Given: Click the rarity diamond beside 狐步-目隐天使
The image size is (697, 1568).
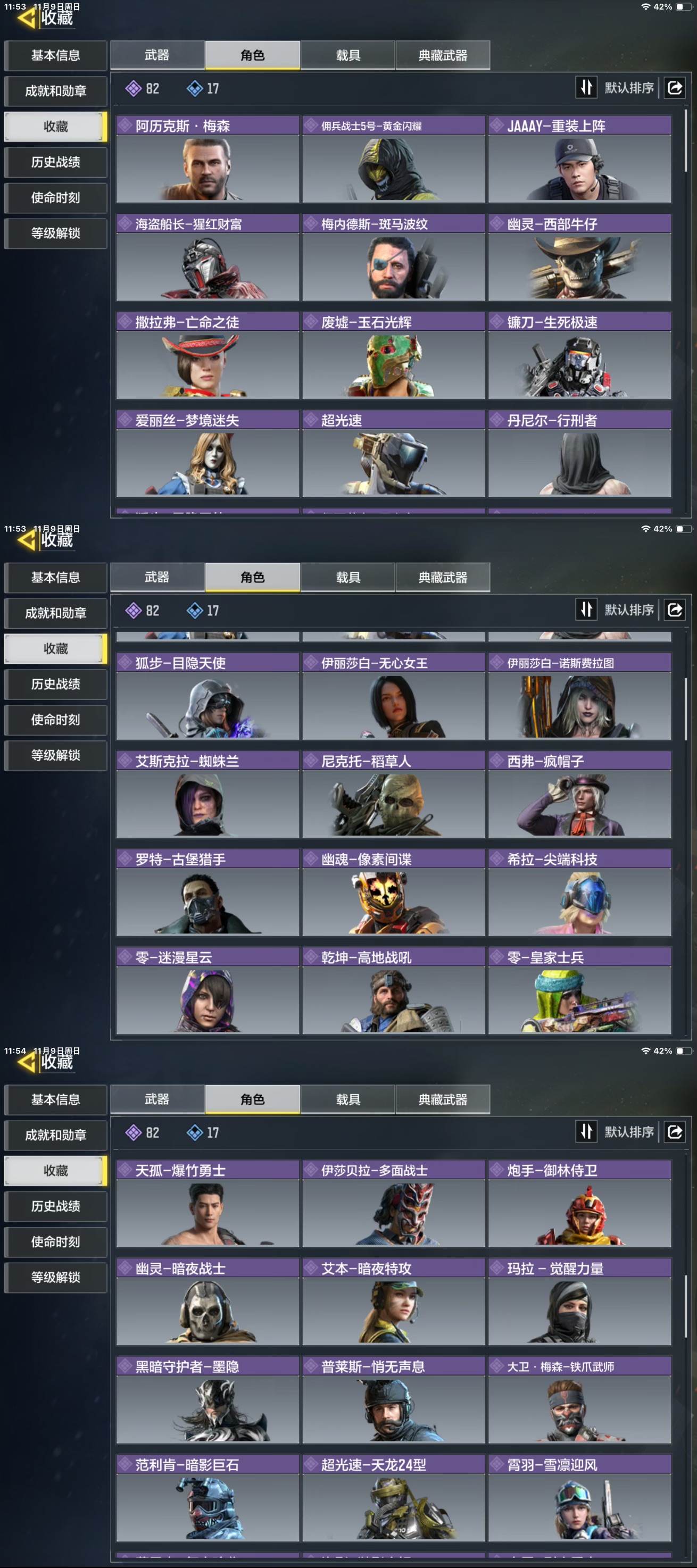Looking at the screenshot, I should click(x=126, y=662).
